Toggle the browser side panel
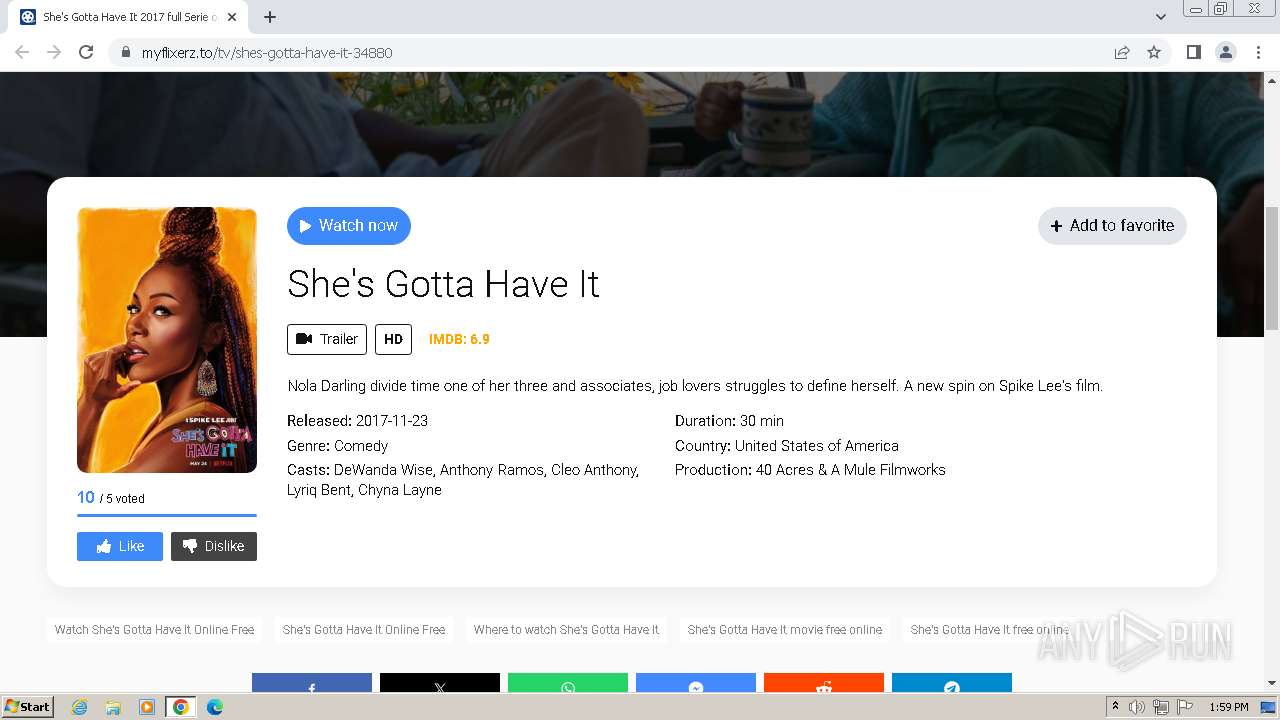 pos(1193,52)
